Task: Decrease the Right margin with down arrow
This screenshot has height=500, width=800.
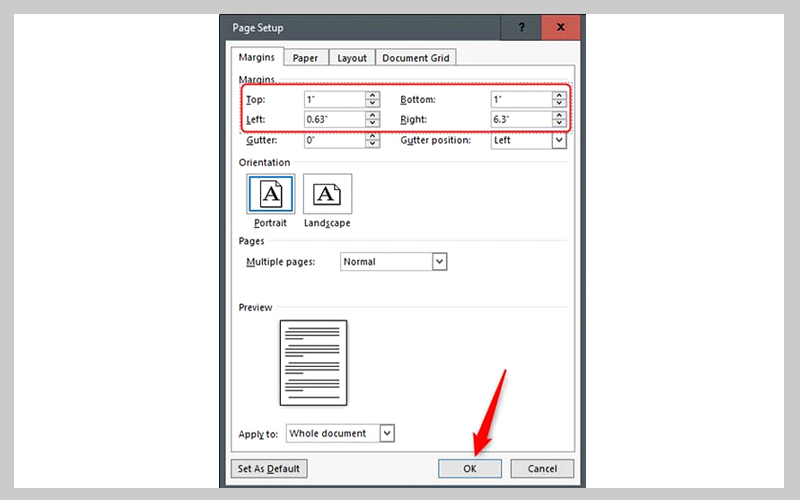Action: tap(559, 124)
